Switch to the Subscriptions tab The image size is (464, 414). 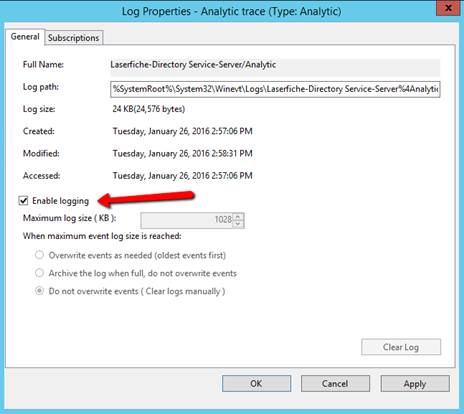(x=73, y=38)
